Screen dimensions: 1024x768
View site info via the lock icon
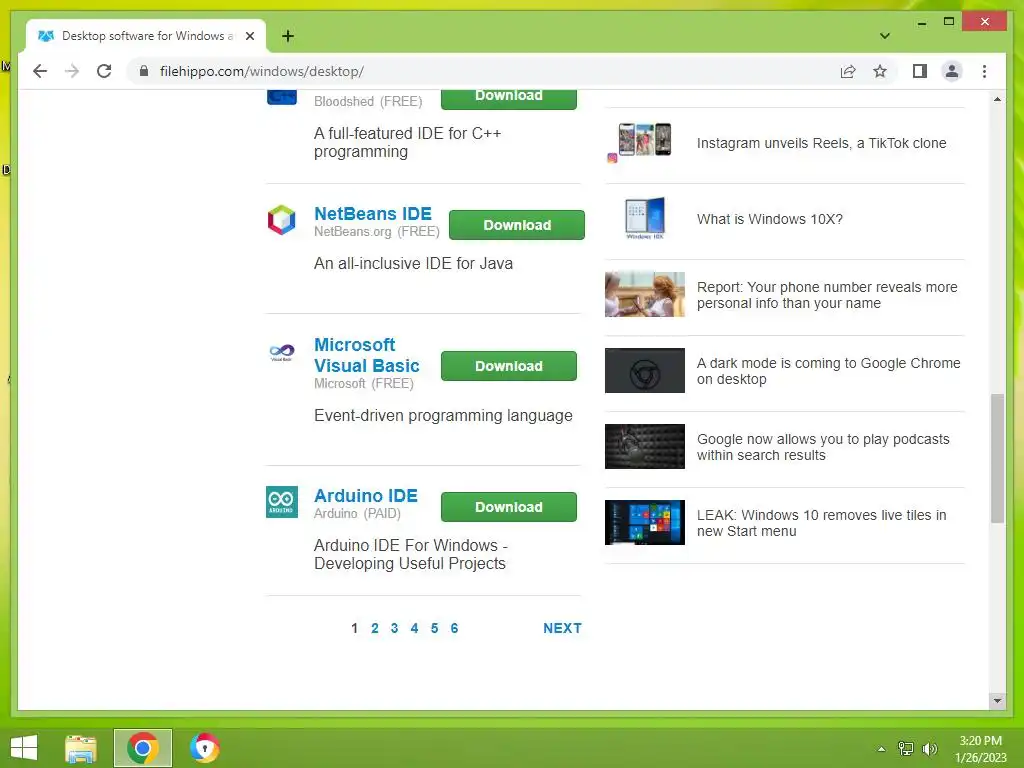click(x=144, y=71)
